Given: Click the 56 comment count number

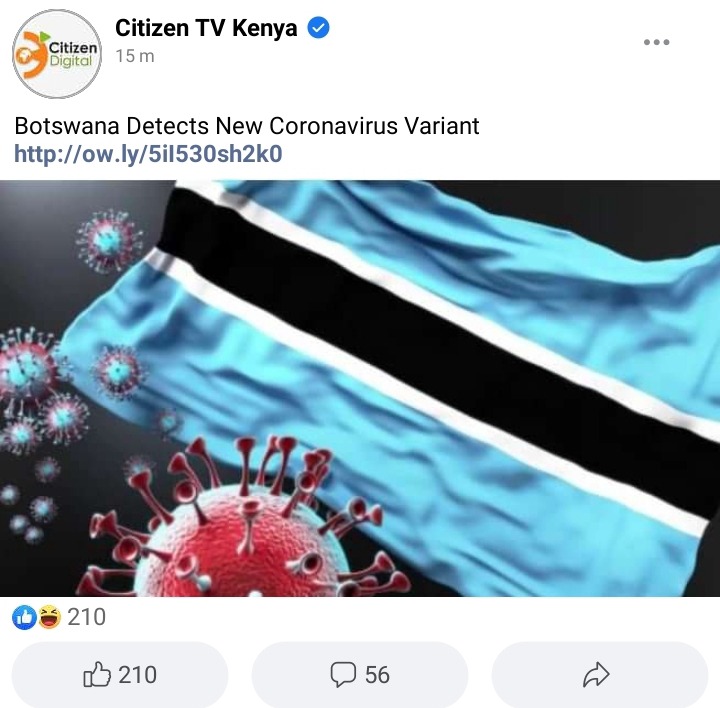Looking at the screenshot, I should point(377,675).
